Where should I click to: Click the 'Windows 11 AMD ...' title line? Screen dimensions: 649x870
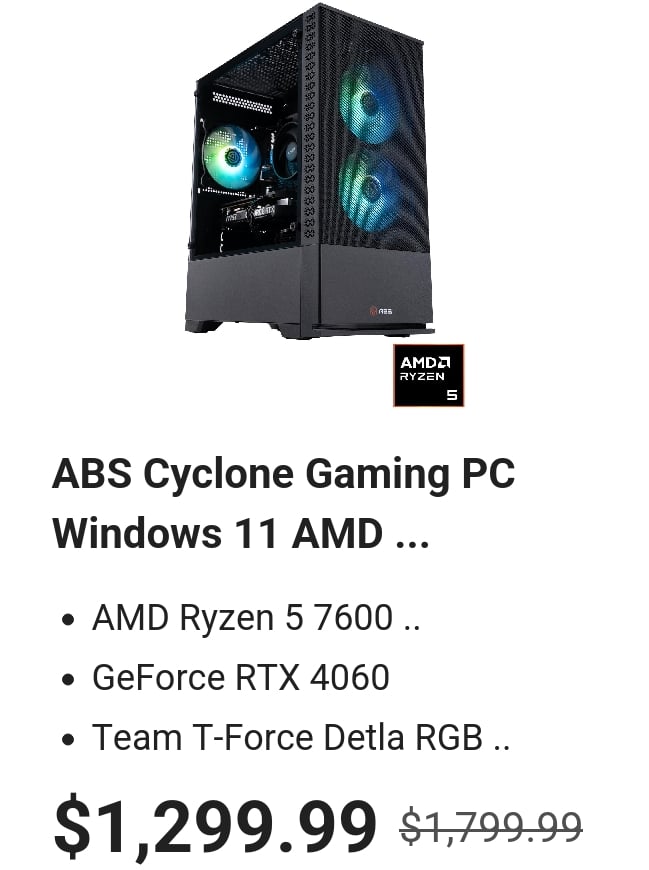241,533
